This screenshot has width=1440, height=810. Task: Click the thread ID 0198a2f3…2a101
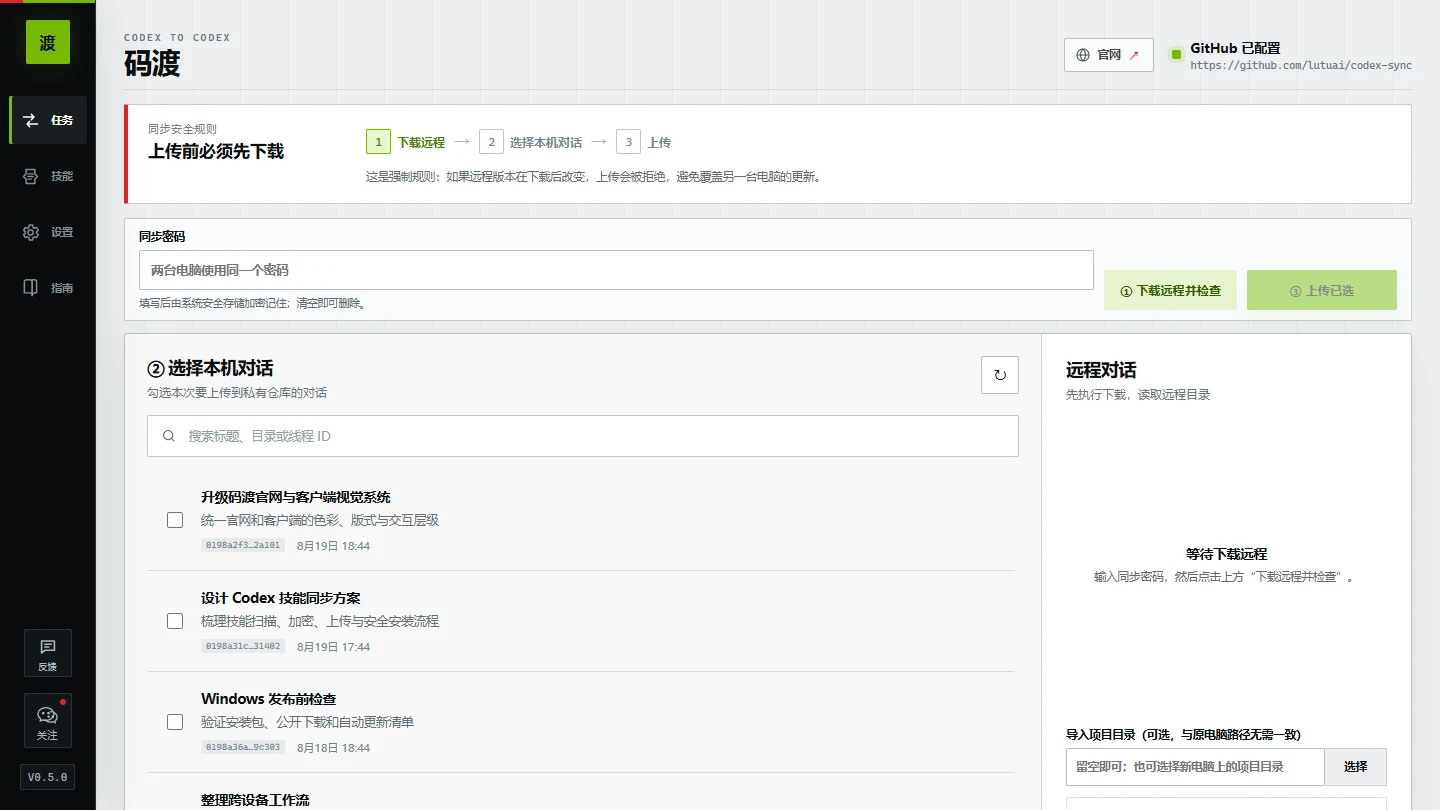[x=243, y=545]
